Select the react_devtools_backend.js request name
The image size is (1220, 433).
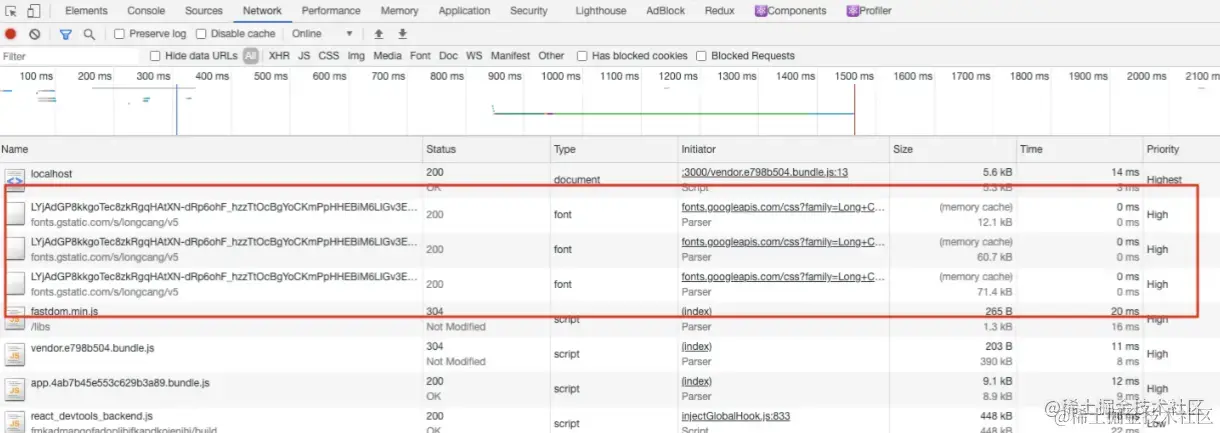coord(92,416)
